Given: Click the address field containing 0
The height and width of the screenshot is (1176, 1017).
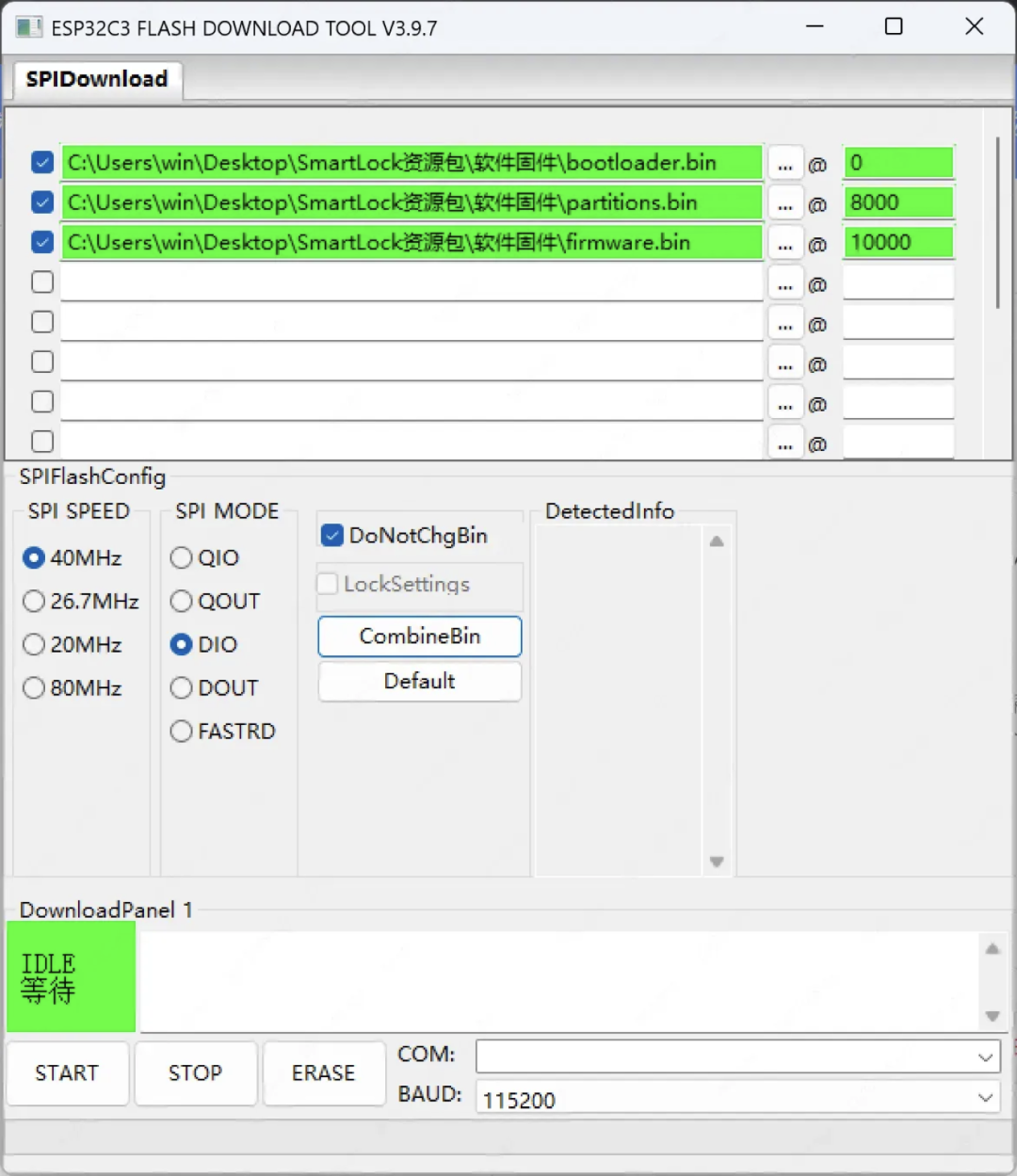Looking at the screenshot, I should click(898, 163).
